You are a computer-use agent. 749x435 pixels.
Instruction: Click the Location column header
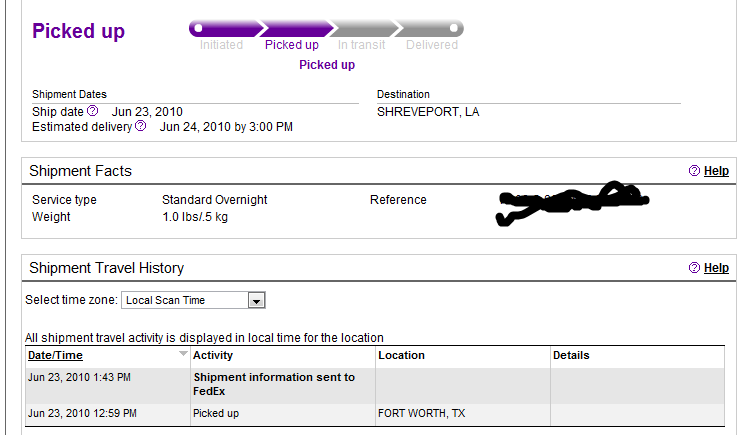click(401, 355)
